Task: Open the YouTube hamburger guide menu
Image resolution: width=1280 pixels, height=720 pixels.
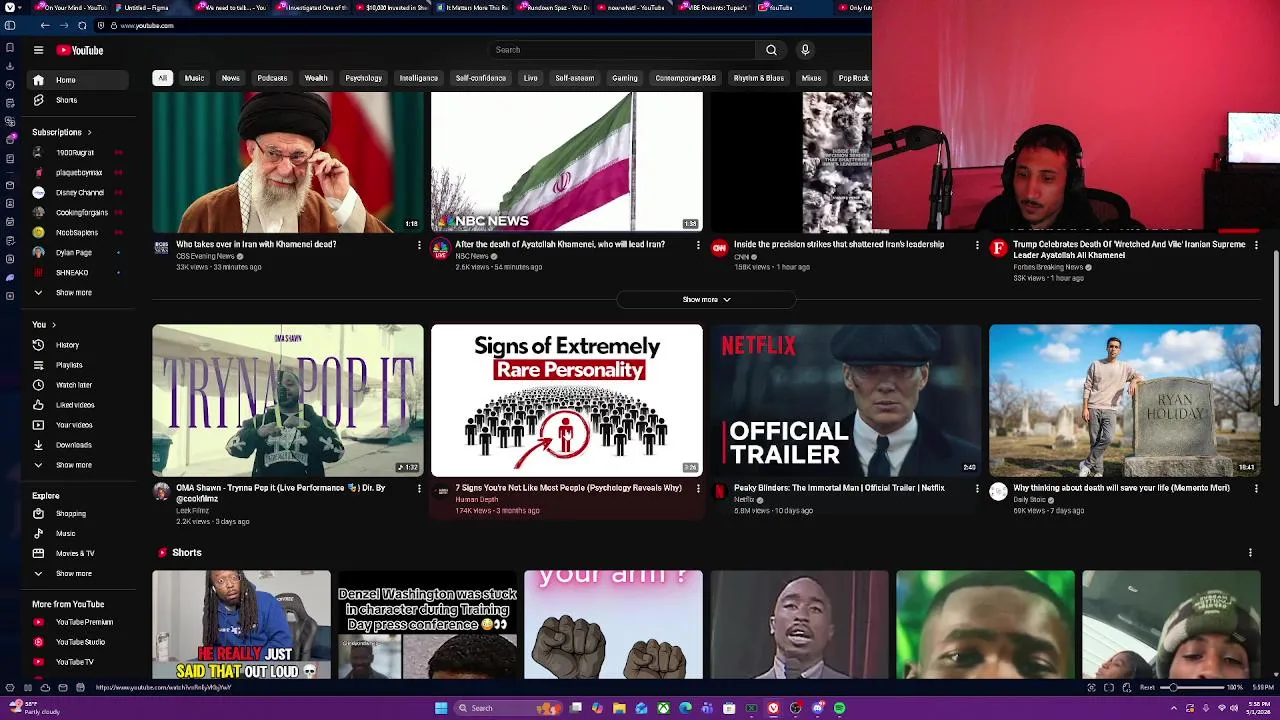Action: pyautogui.click(x=38, y=50)
